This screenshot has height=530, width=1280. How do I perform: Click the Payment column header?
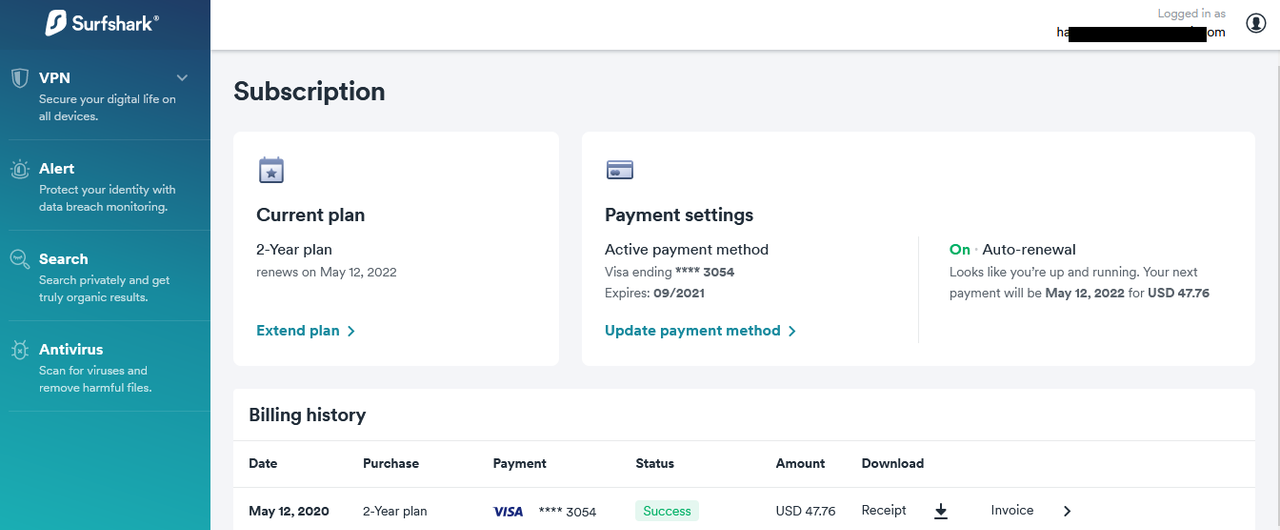(x=520, y=464)
